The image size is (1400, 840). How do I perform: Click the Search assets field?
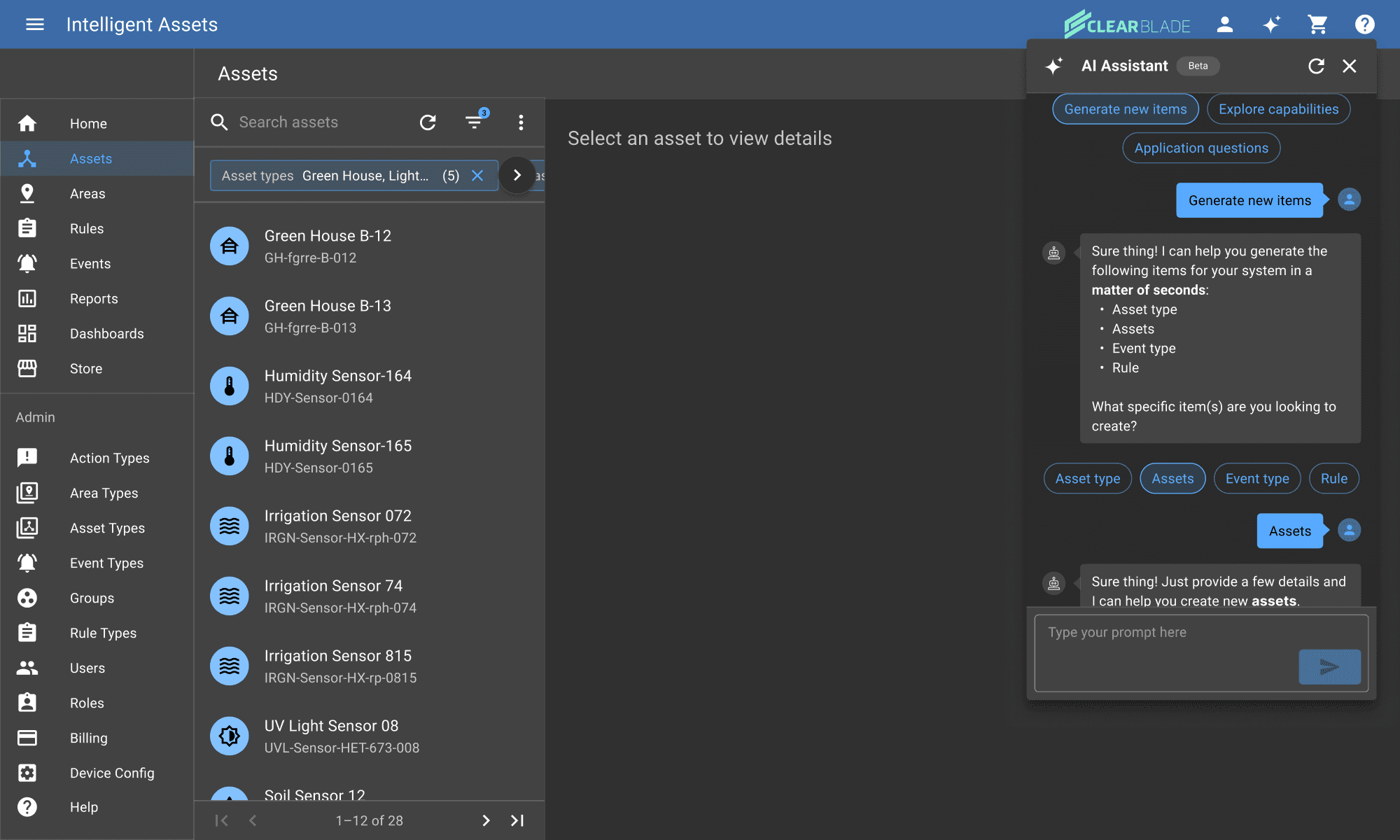[x=315, y=122]
